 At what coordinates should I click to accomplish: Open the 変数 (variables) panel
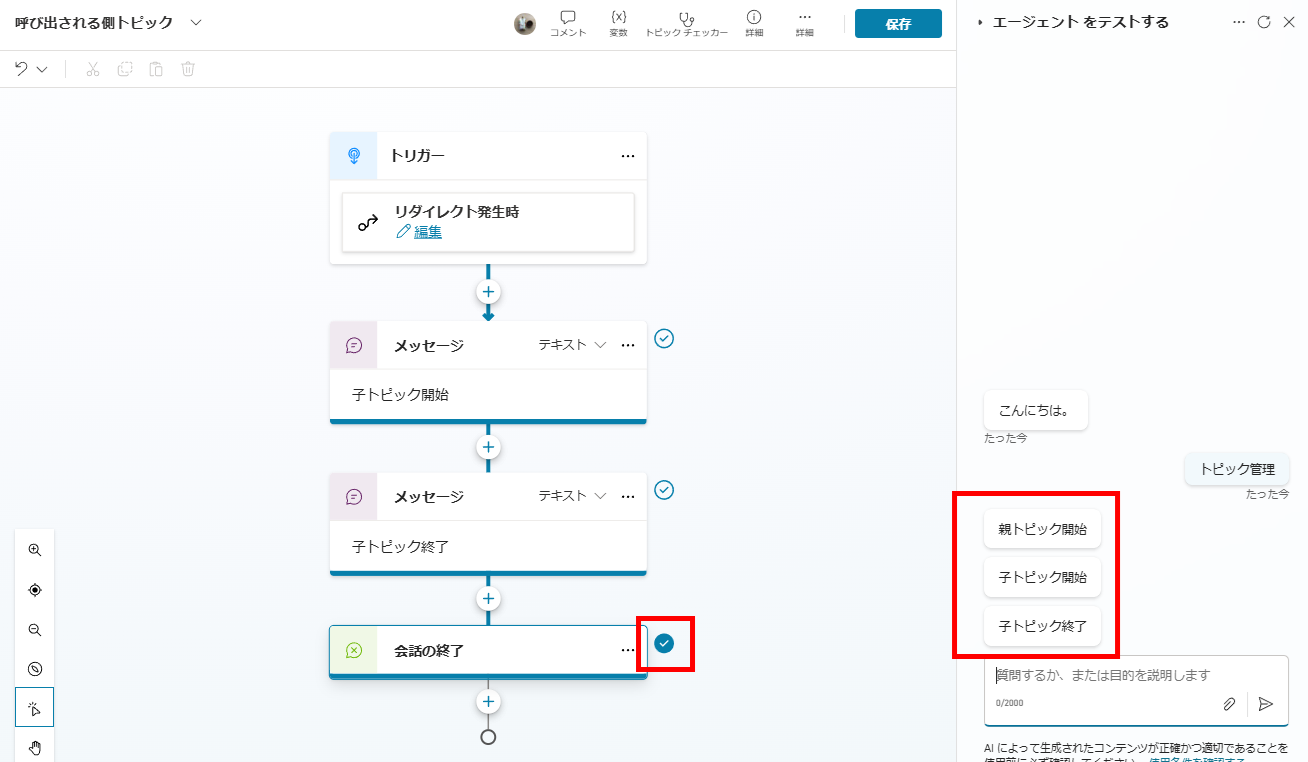point(618,22)
